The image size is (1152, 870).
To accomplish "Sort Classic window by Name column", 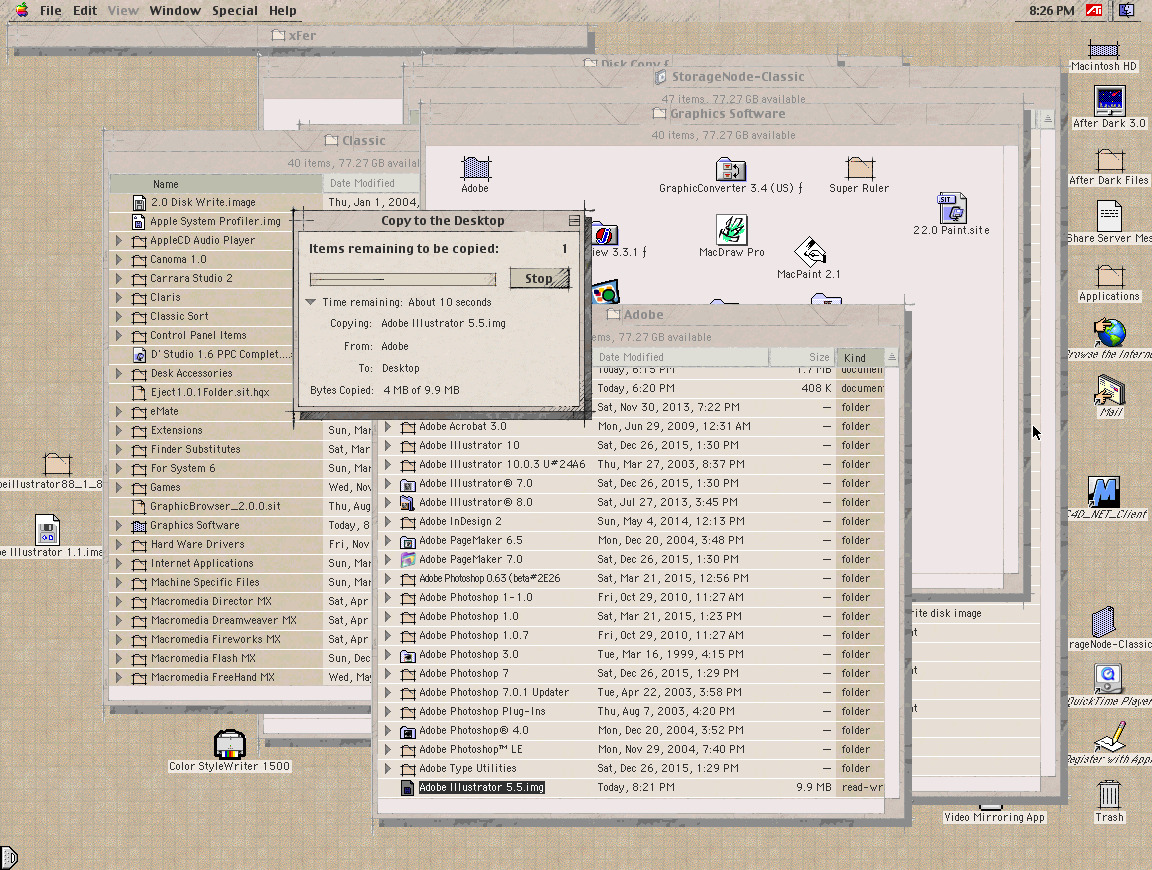I will (216, 184).
